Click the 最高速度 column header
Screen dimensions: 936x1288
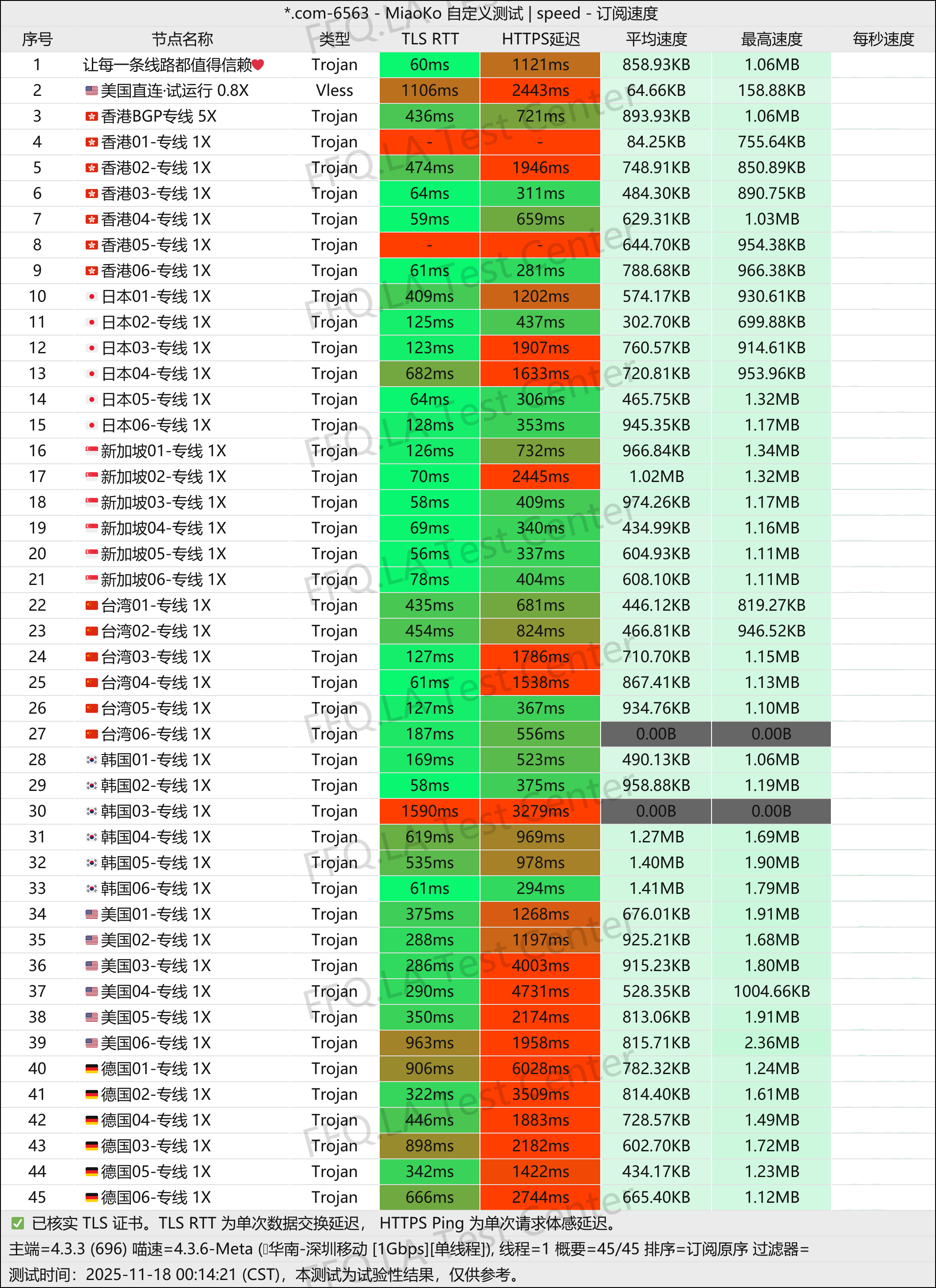click(771, 39)
